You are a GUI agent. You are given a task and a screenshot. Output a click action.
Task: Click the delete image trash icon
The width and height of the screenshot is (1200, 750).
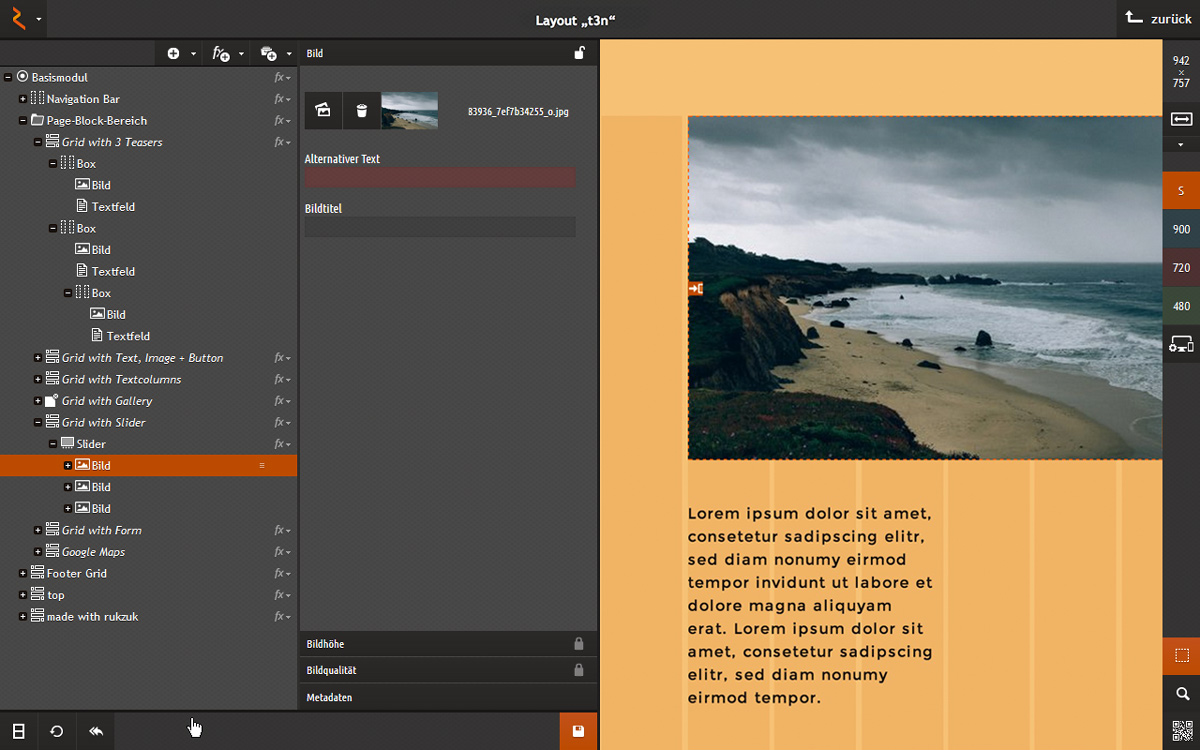(x=362, y=111)
